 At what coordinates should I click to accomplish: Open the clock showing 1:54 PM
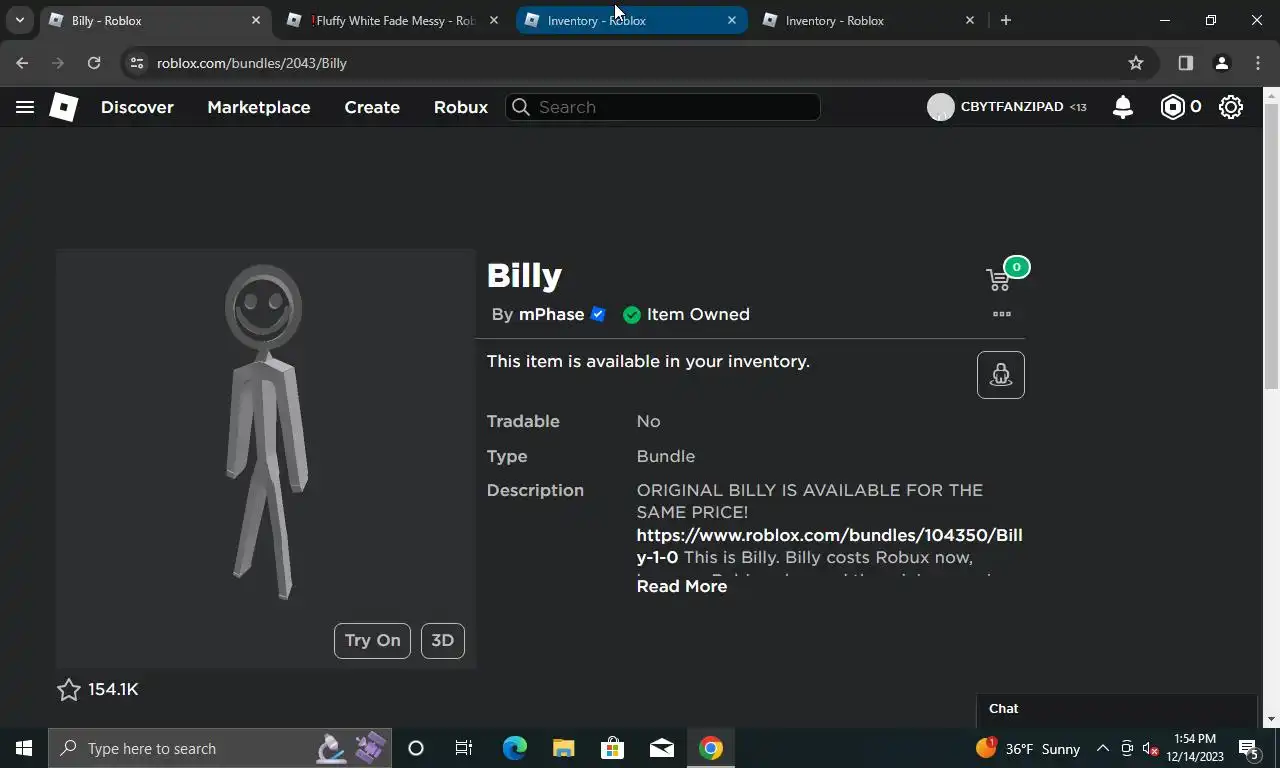(x=1195, y=748)
